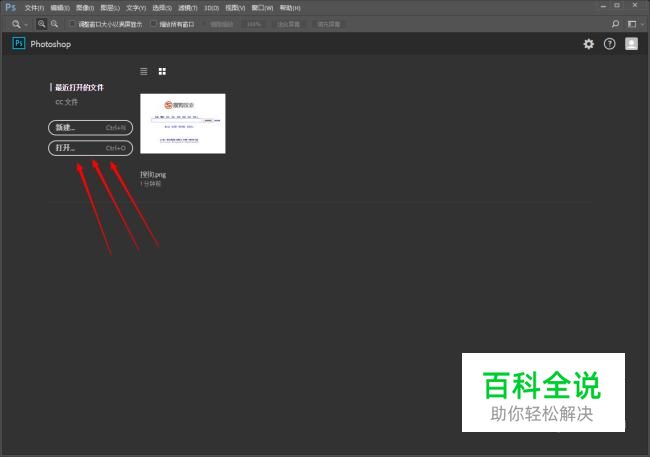
Task: Open the workspace switcher icon
Action: pos(632,24)
